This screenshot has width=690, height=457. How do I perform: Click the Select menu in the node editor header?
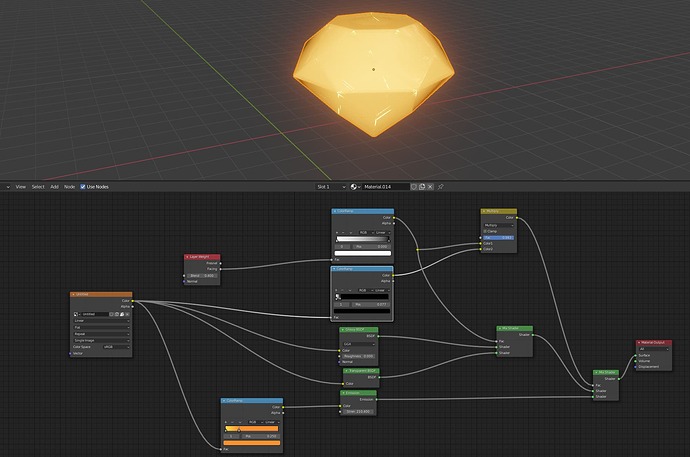38,187
